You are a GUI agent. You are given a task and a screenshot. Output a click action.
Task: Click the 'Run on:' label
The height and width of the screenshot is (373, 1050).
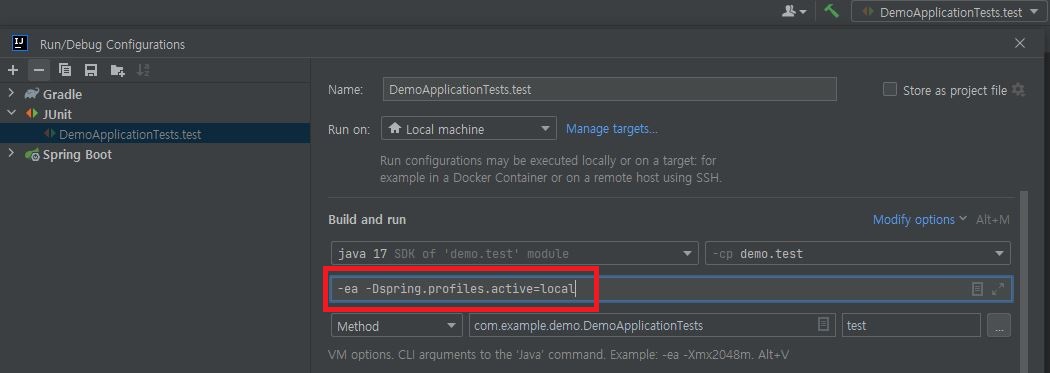349,129
